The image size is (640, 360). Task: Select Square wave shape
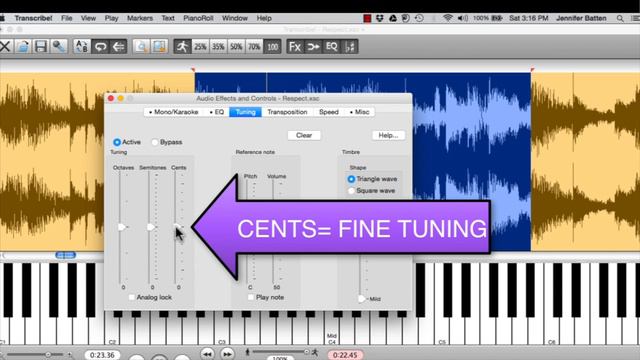[351, 191]
